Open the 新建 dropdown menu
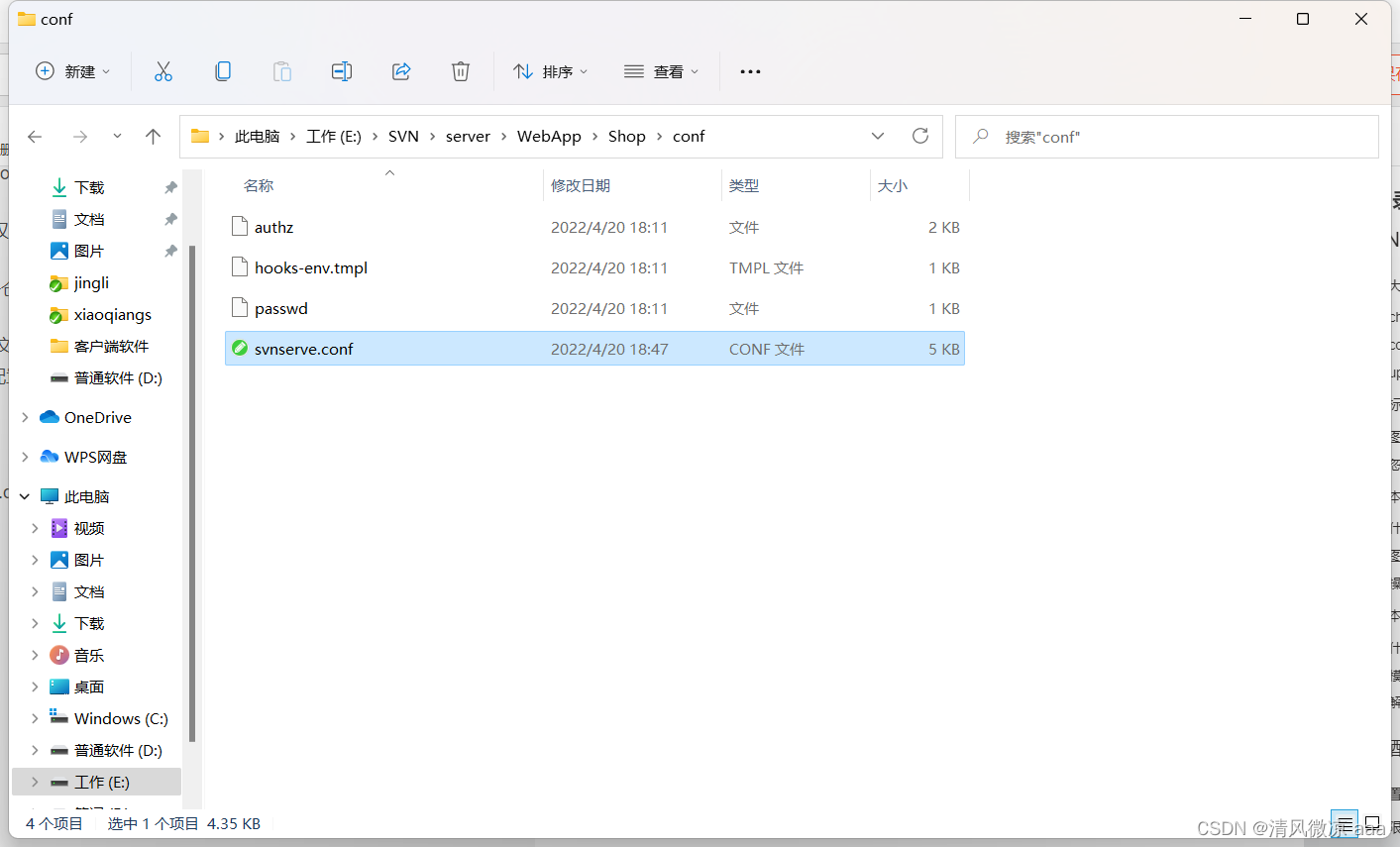This screenshot has height=847, width=1400. pos(73,71)
